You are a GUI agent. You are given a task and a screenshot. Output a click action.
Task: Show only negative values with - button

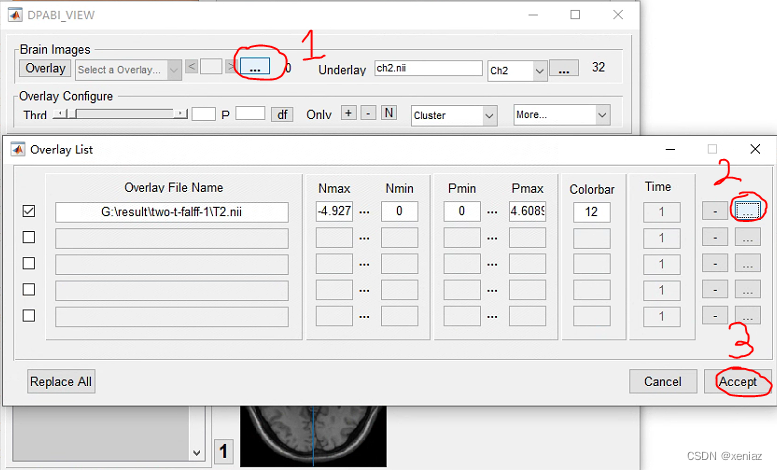[368, 113]
